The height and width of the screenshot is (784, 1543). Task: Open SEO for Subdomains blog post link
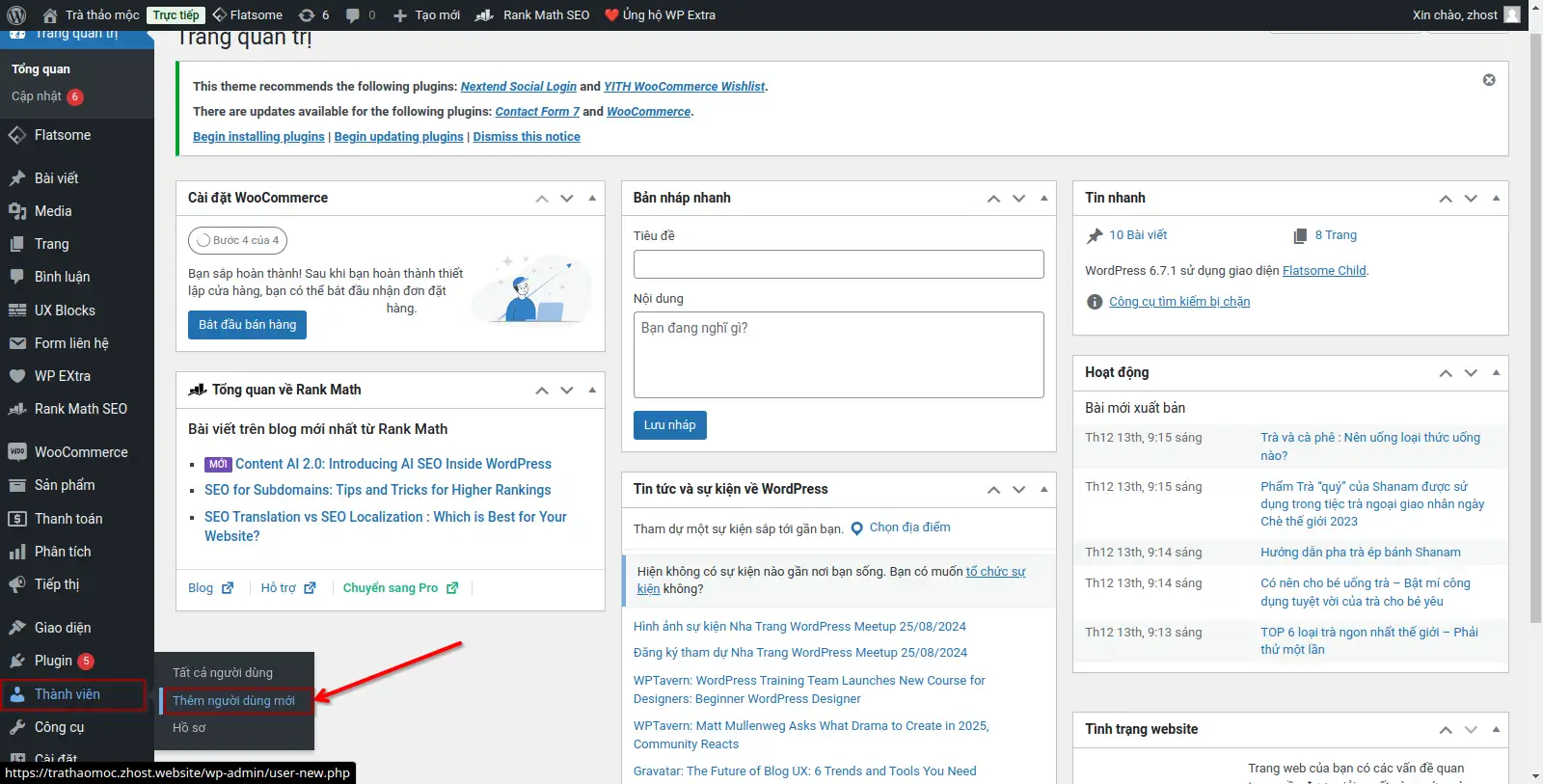378,490
